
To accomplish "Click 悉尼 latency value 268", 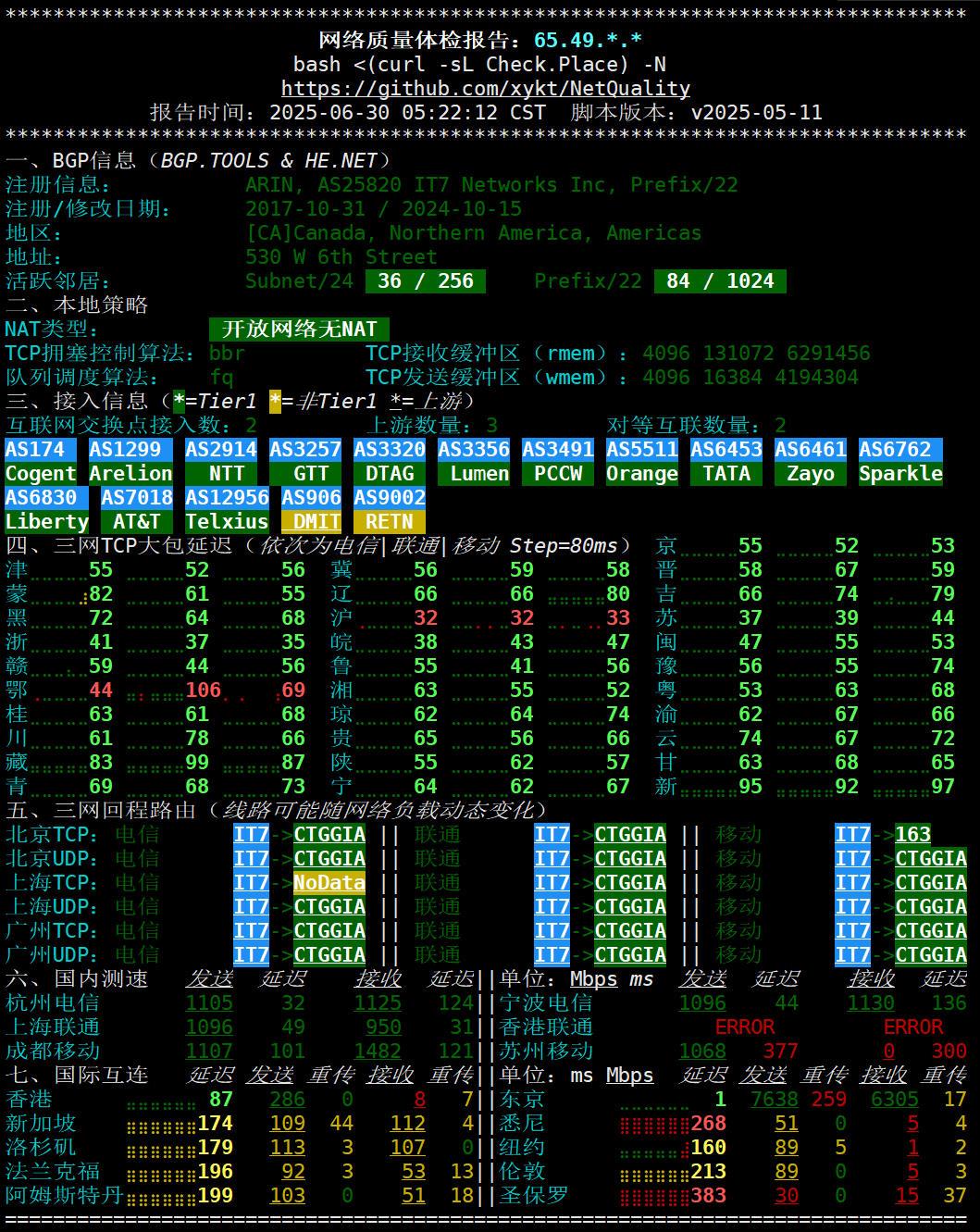I will point(709,1124).
